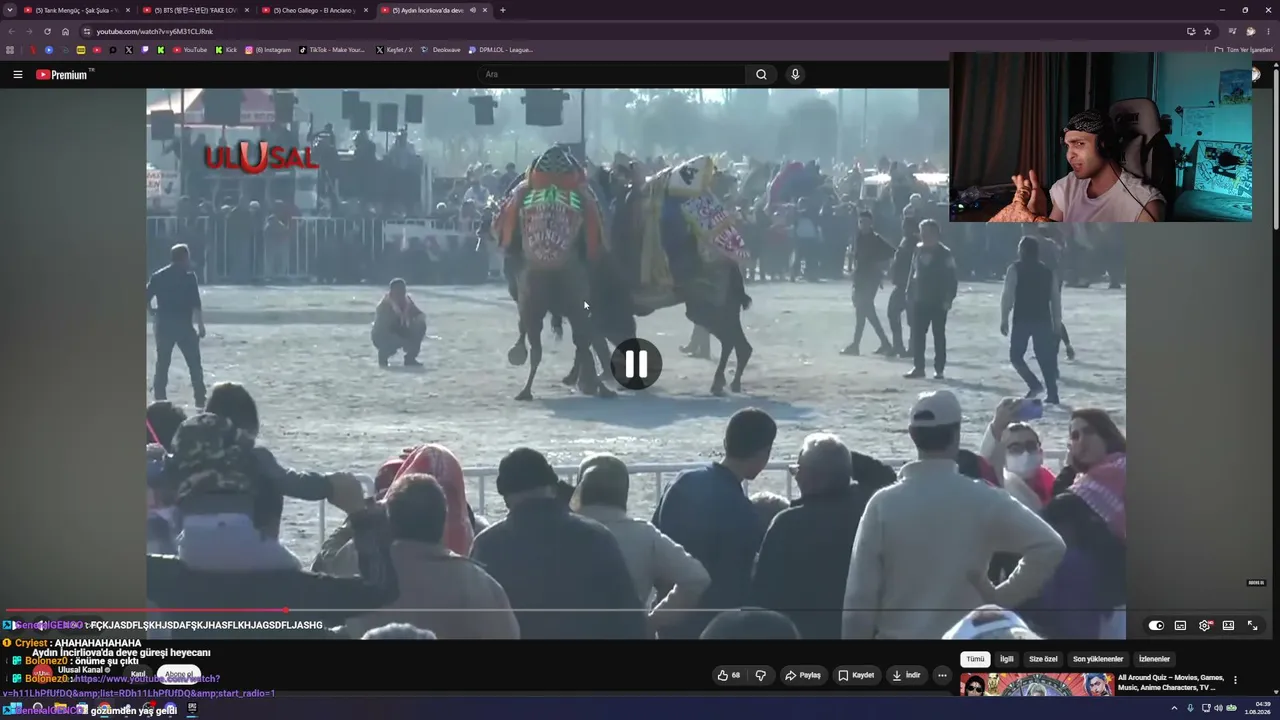Open the Instagram bookmark
Screen dimensions: 1280x720
267,49
